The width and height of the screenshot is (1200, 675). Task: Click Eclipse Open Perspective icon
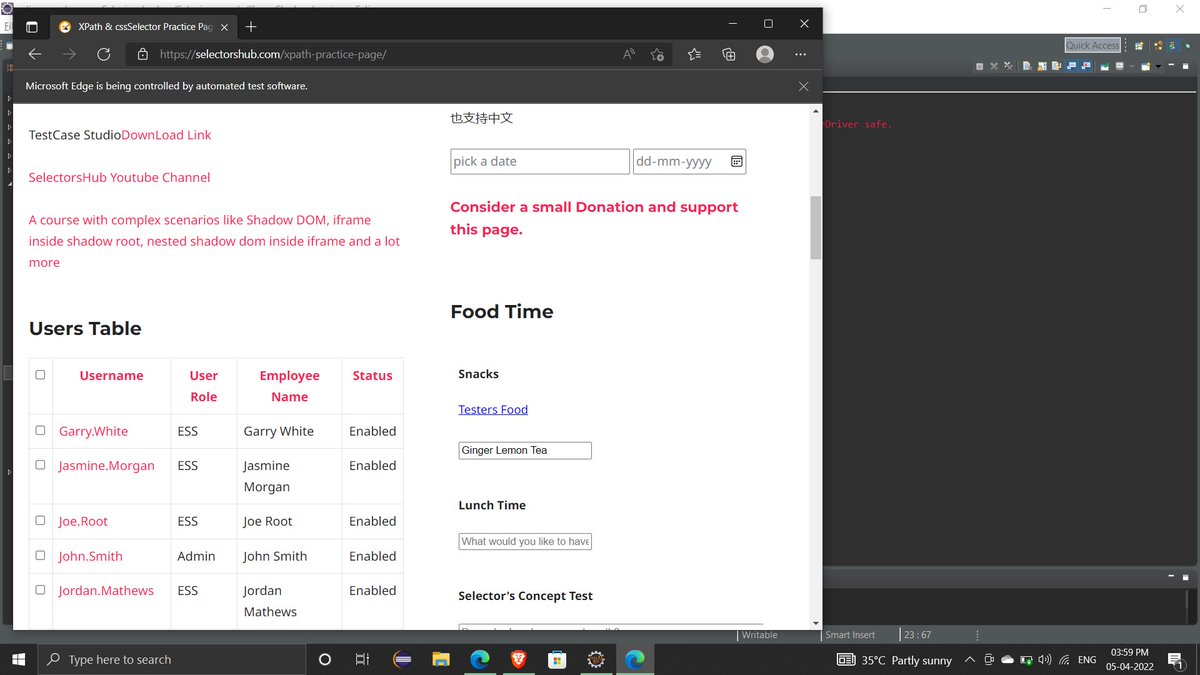(1139, 46)
